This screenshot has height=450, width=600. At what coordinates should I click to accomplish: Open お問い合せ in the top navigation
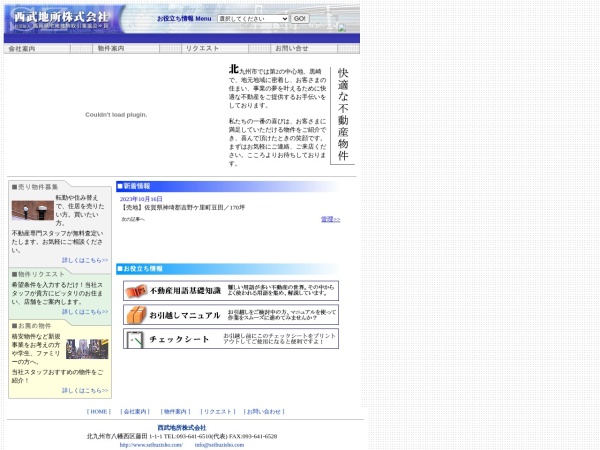(291, 48)
